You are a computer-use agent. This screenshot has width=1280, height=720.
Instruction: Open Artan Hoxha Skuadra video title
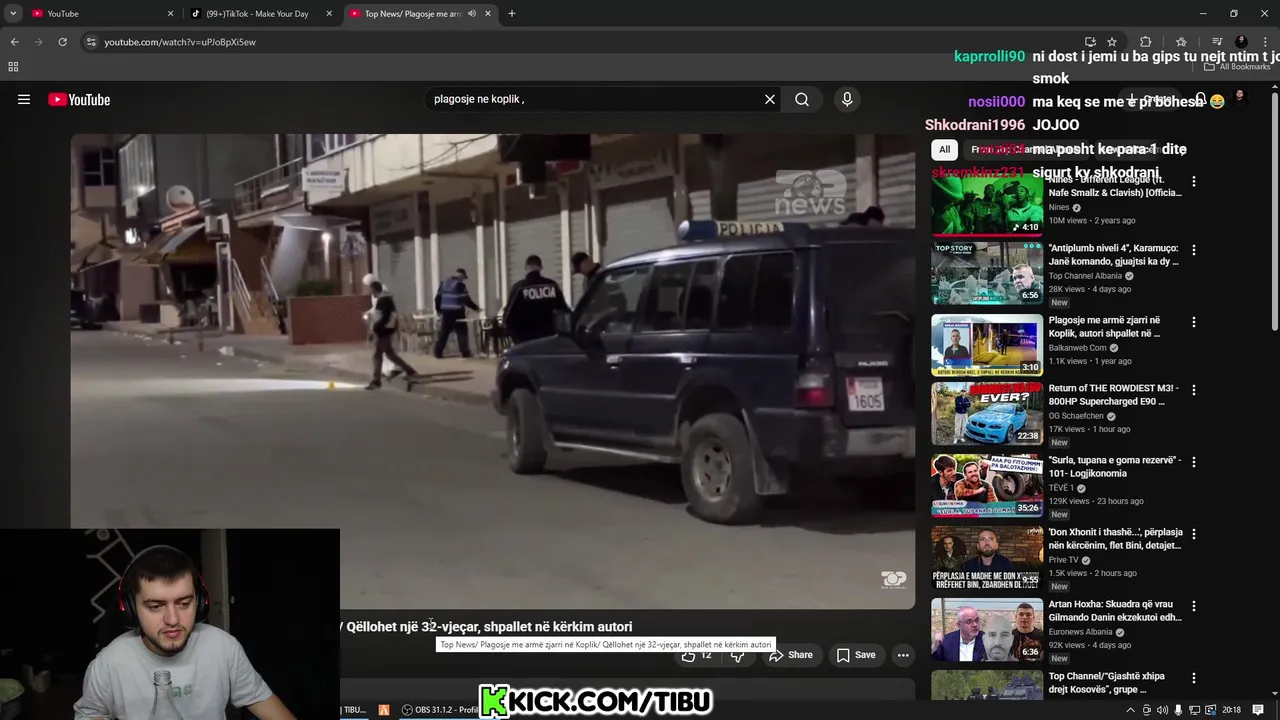[1115, 611]
